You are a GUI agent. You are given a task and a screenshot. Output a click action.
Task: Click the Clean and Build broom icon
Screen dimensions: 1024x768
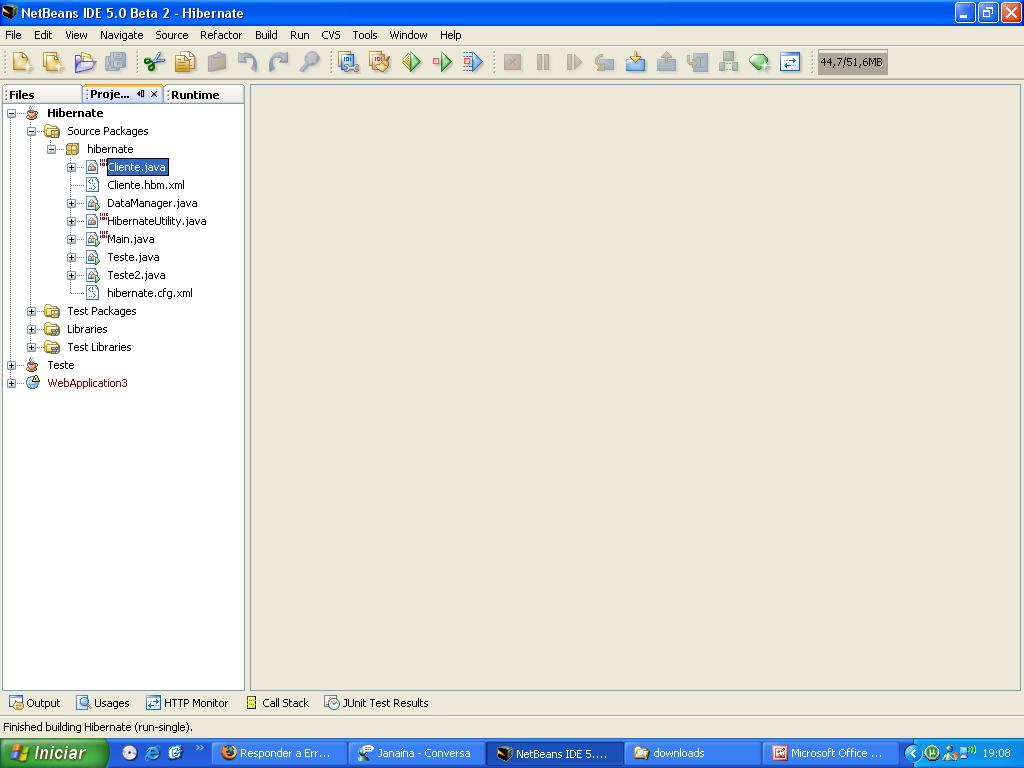(x=379, y=62)
